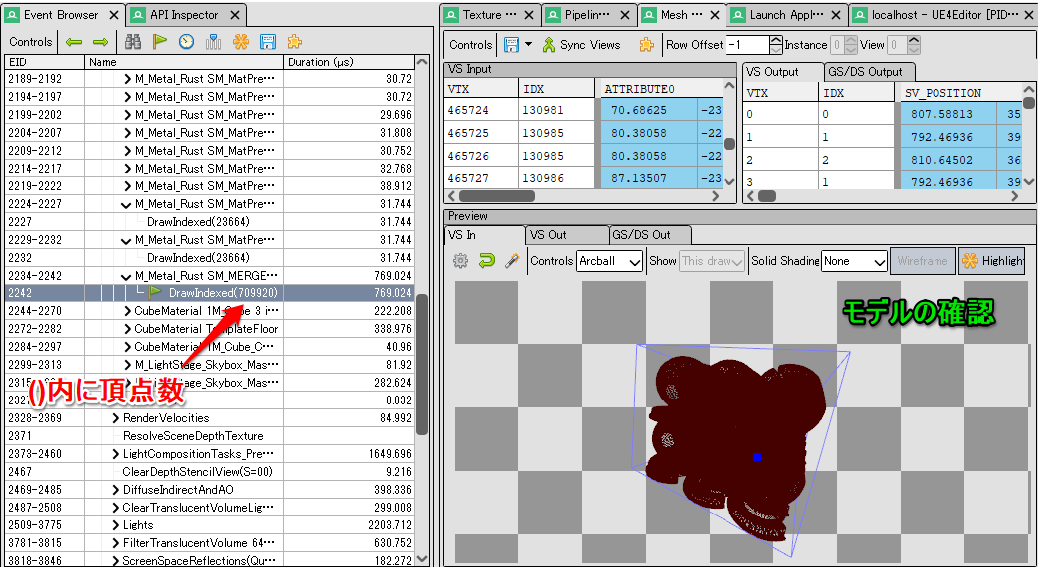Expand DiffuseIndirectAndAO event group
Screen dimensions: 1040x567
pyautogui.click(x=115, y=489)
